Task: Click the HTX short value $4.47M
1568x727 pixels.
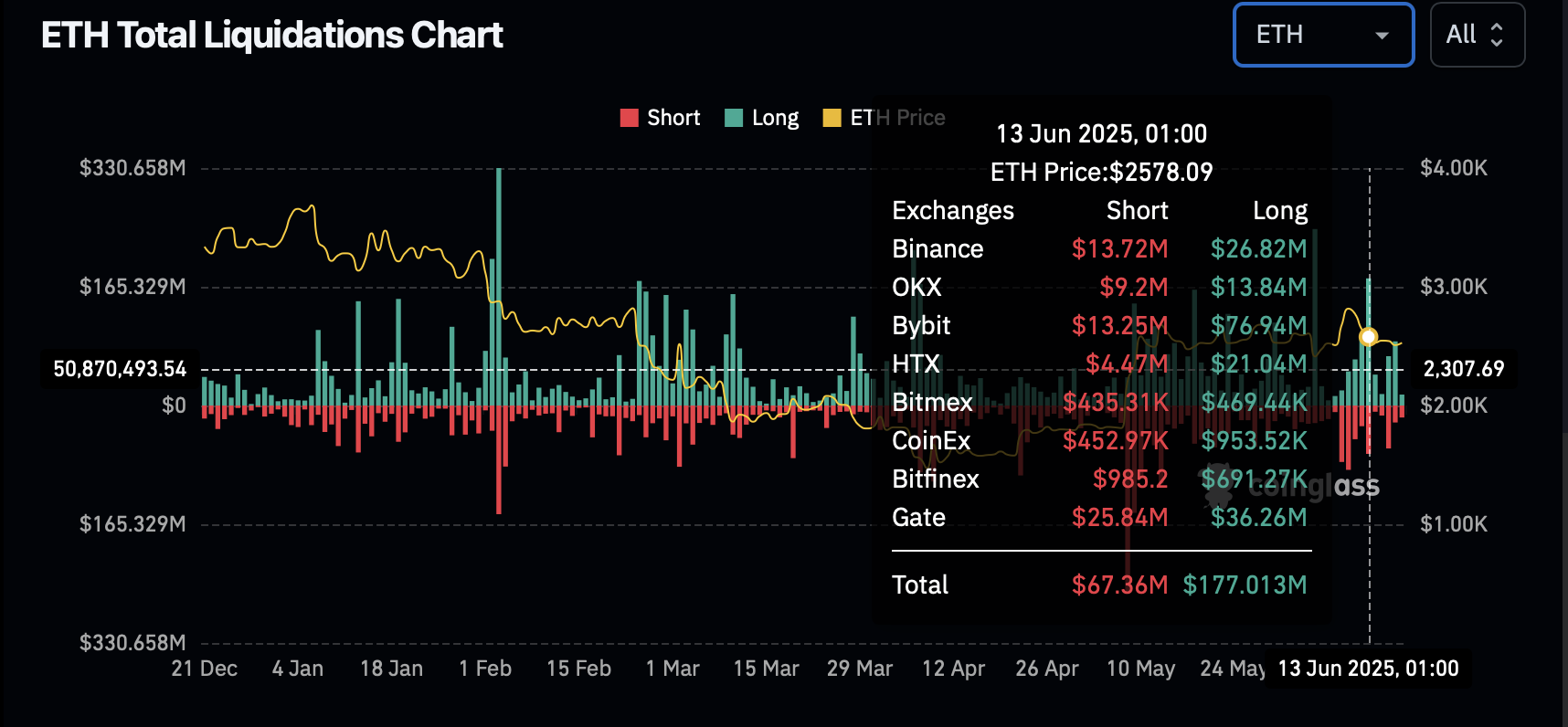Action: pyautogui.click(x=1127, y=363)
